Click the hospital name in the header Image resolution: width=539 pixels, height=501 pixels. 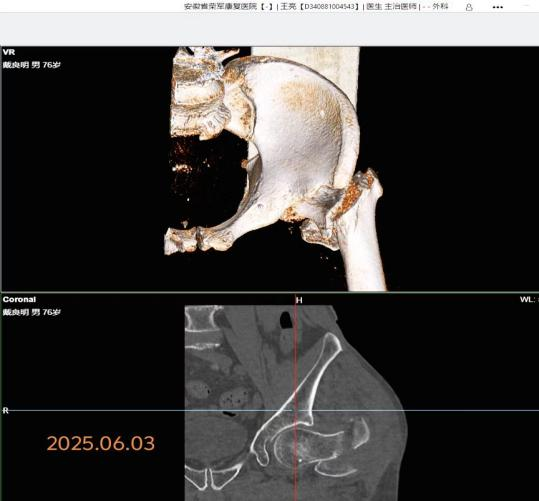coord(221,7)
